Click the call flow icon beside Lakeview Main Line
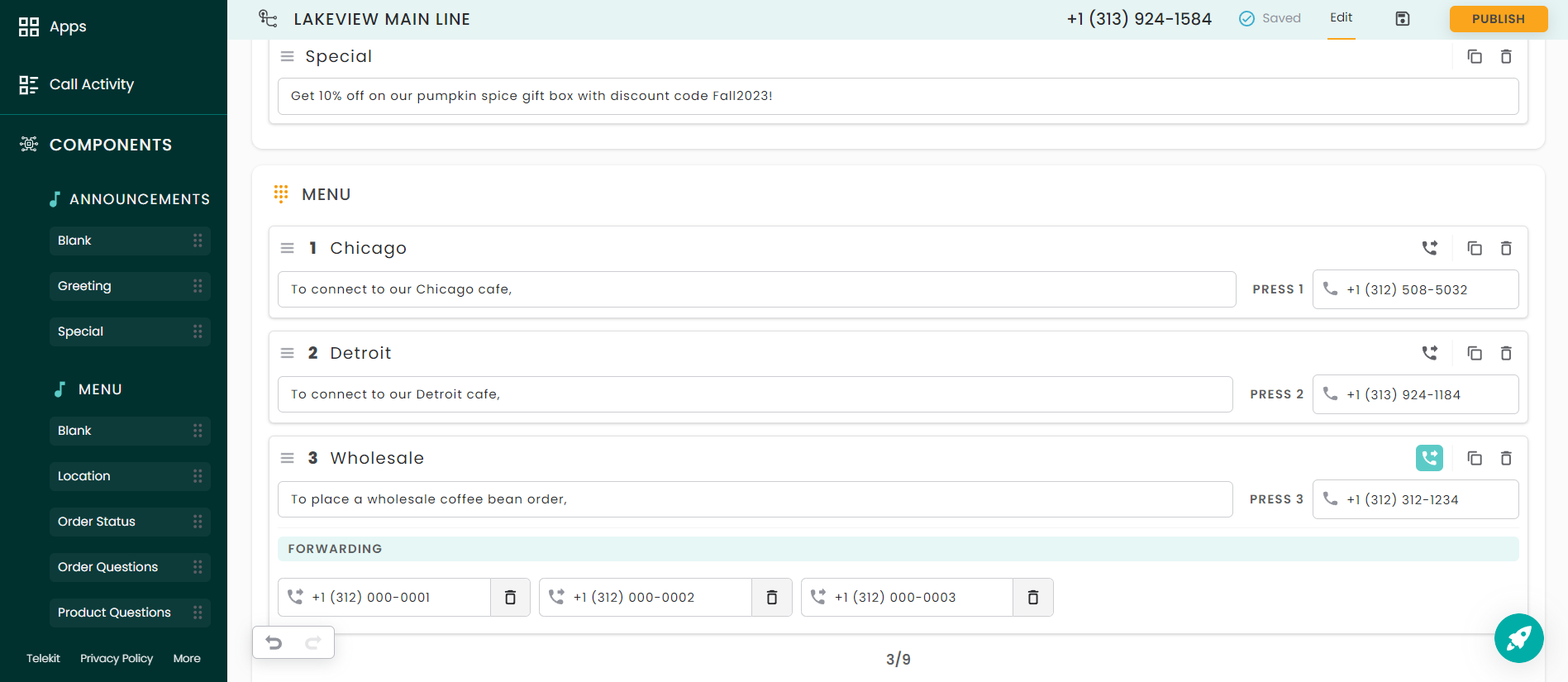Screen dimensions: 1568x682 pos(268,18)
